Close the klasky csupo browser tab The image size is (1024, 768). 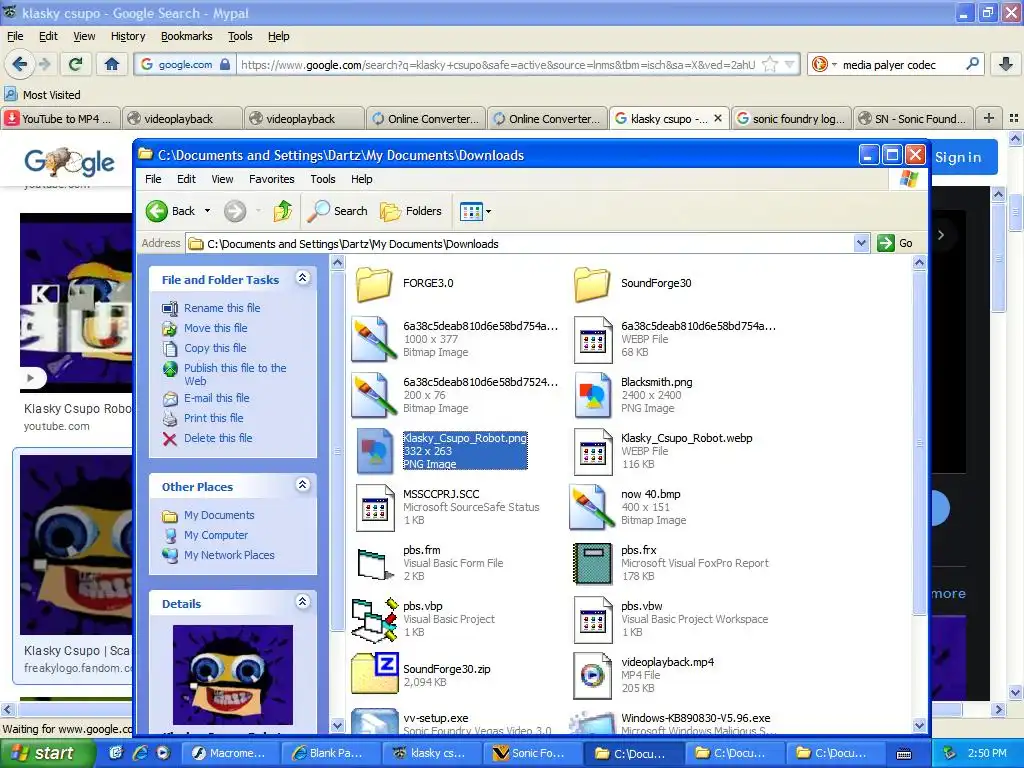(x=718, y=118)
